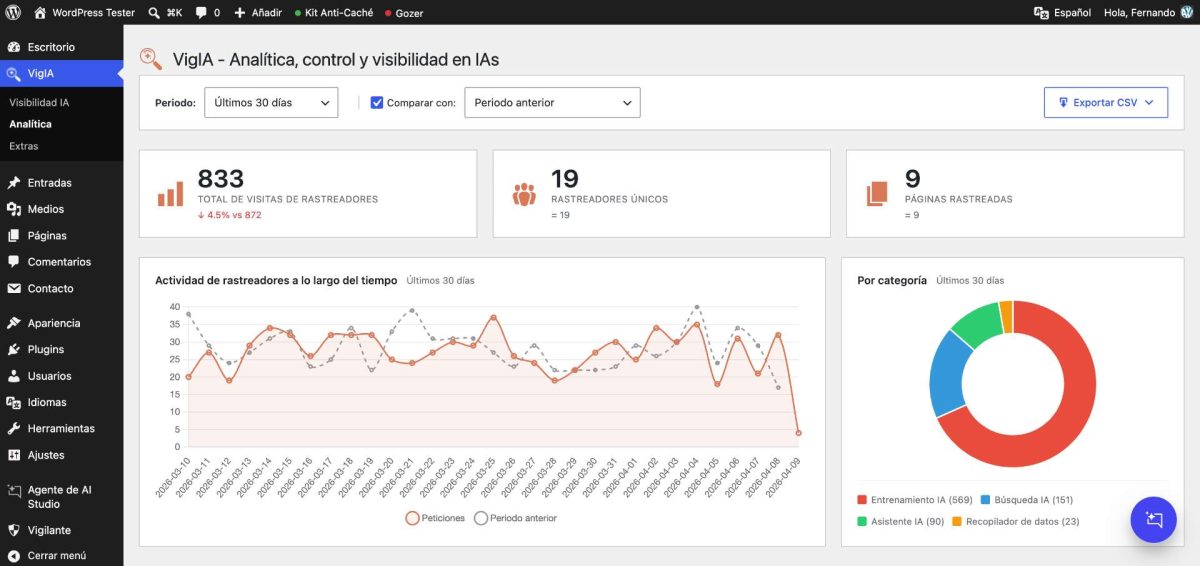Open the WordPress Tester site home link
The height and width of the screenshot is (566, 1200).
[x=83, y=12]
